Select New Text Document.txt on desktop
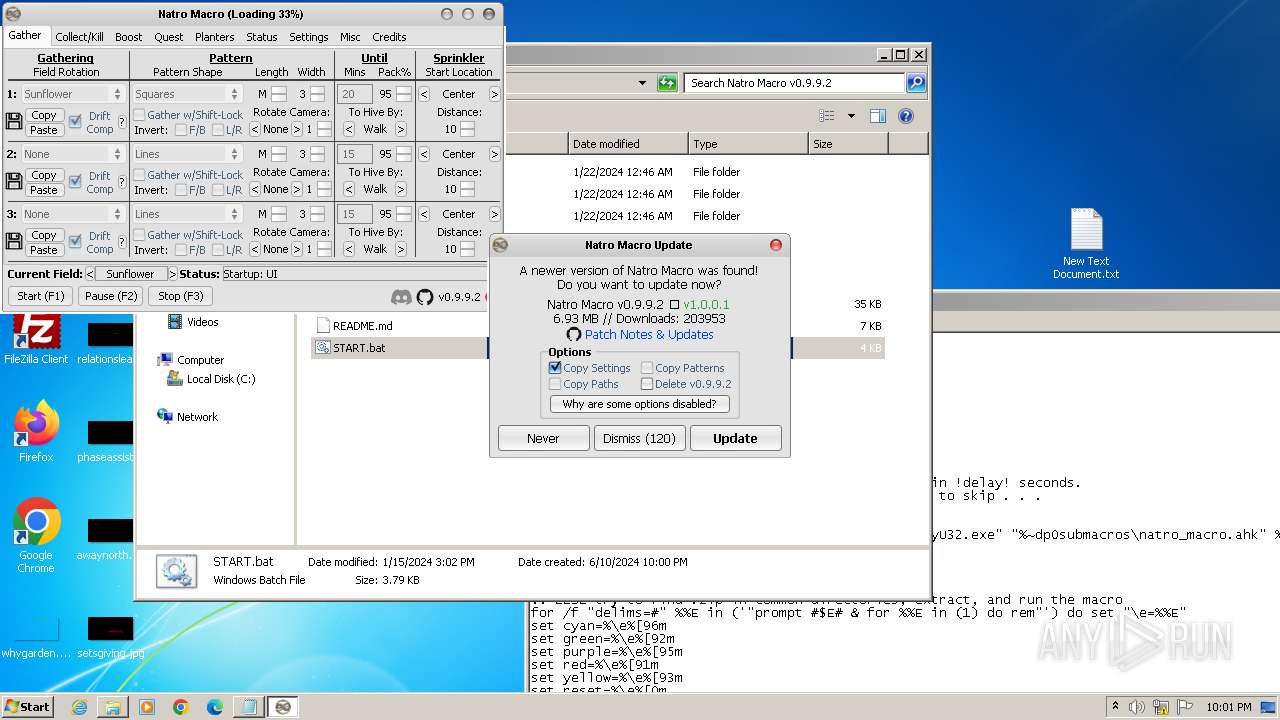This screenshot has width=1280, height=720. (x=1086, y=244)
